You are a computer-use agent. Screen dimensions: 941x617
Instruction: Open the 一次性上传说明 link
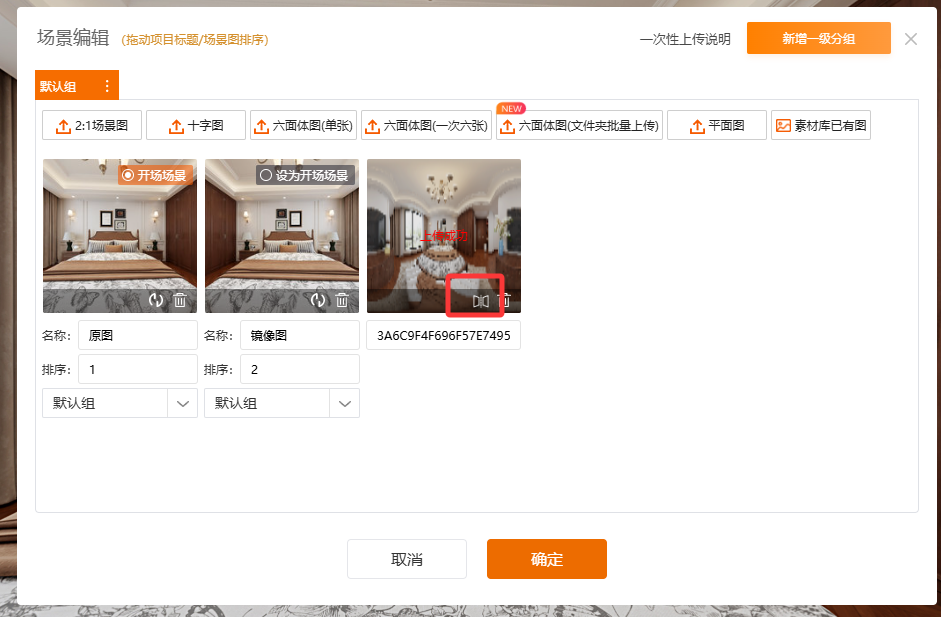[x=685, y=40]
